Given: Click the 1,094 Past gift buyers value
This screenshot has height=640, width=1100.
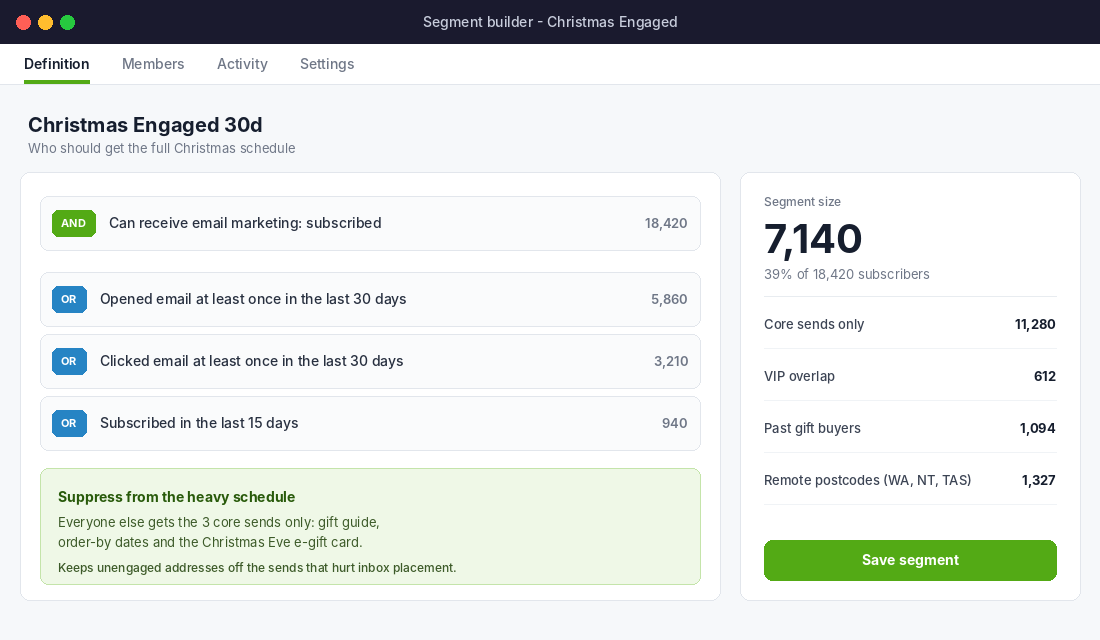Looking at the screenshot, I should (x=1037, y=428).
